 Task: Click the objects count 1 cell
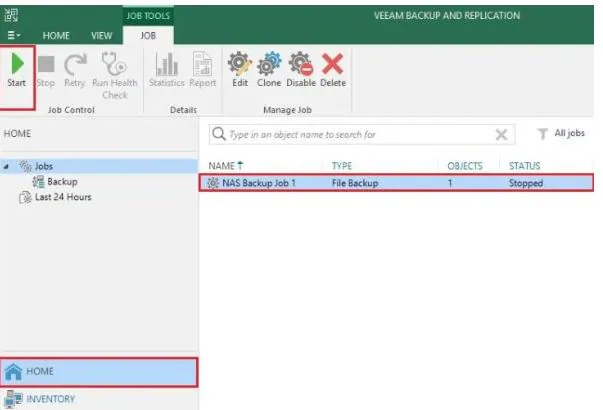(x=450, y=183)
